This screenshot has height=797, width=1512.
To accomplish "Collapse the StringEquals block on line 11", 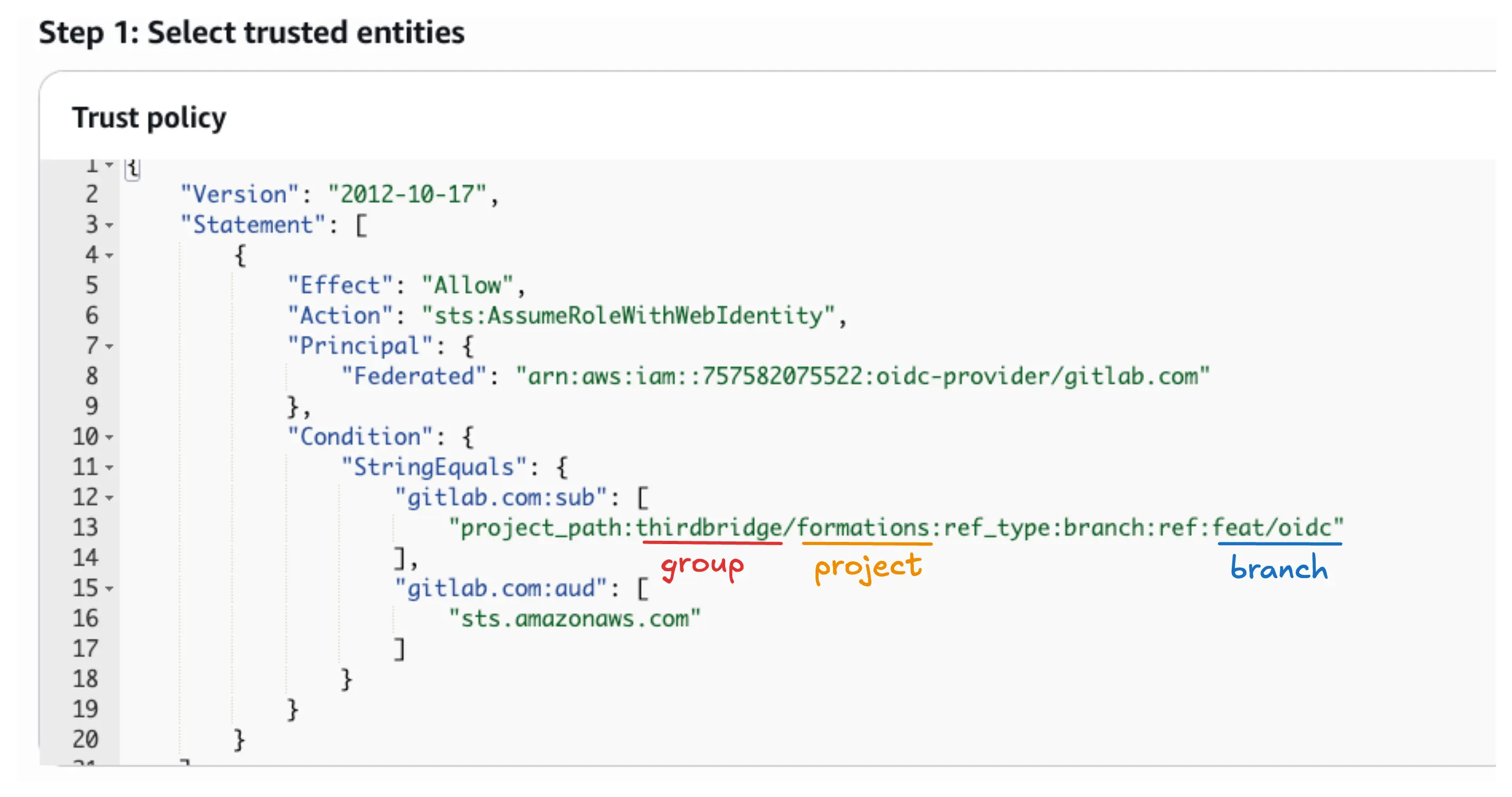I will pos(109,468).
